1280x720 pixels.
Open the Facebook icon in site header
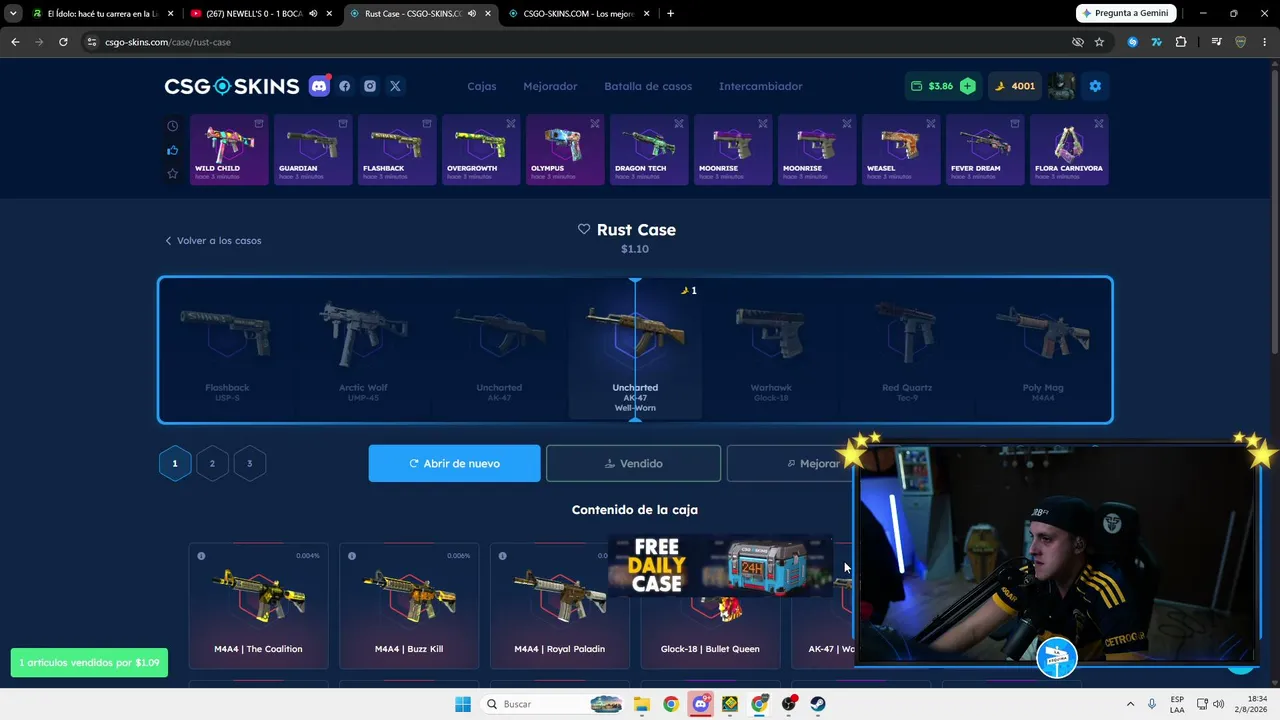click(x=345, y=86)
